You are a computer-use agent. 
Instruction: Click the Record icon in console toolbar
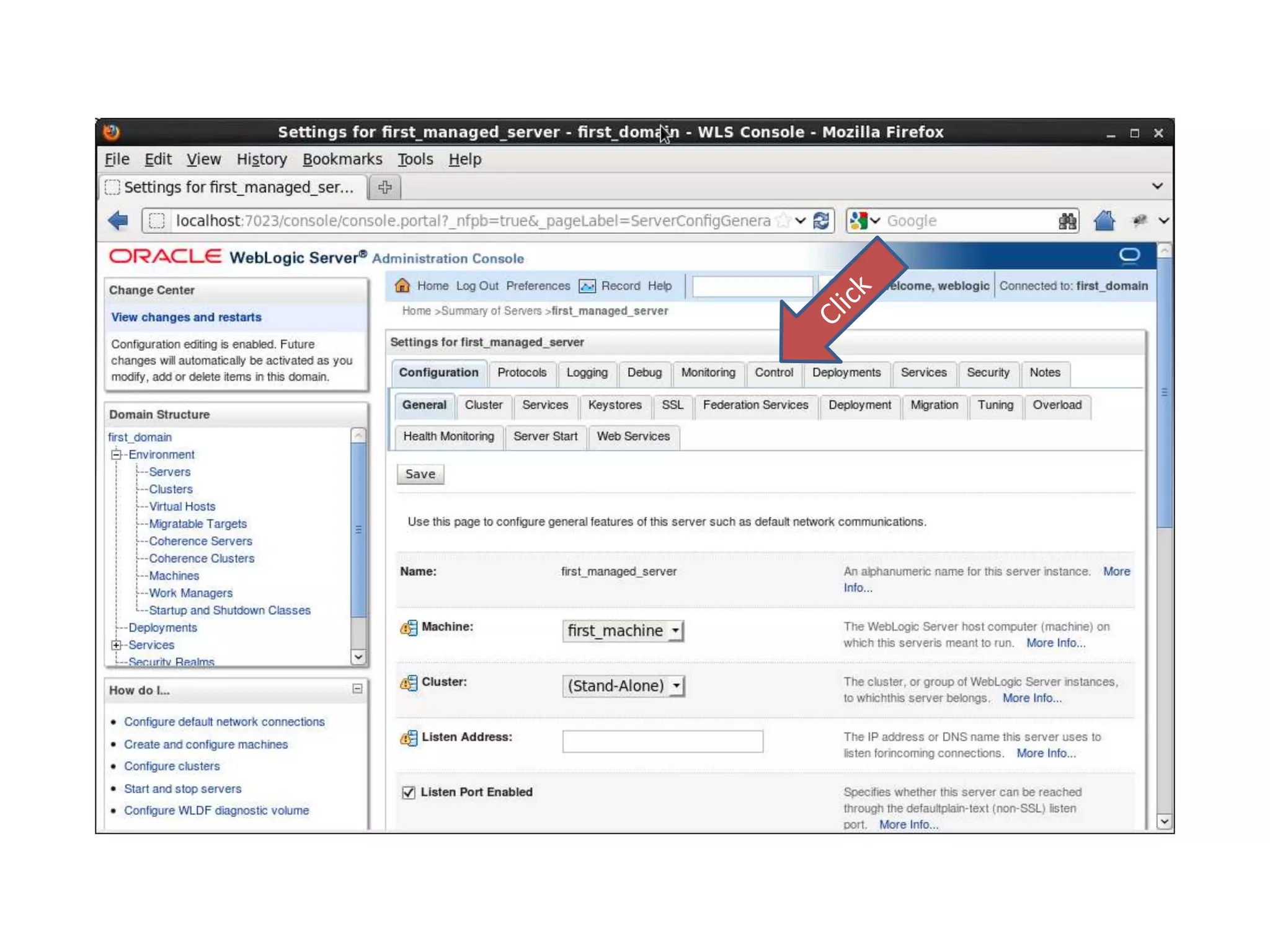tap(587, 286)
